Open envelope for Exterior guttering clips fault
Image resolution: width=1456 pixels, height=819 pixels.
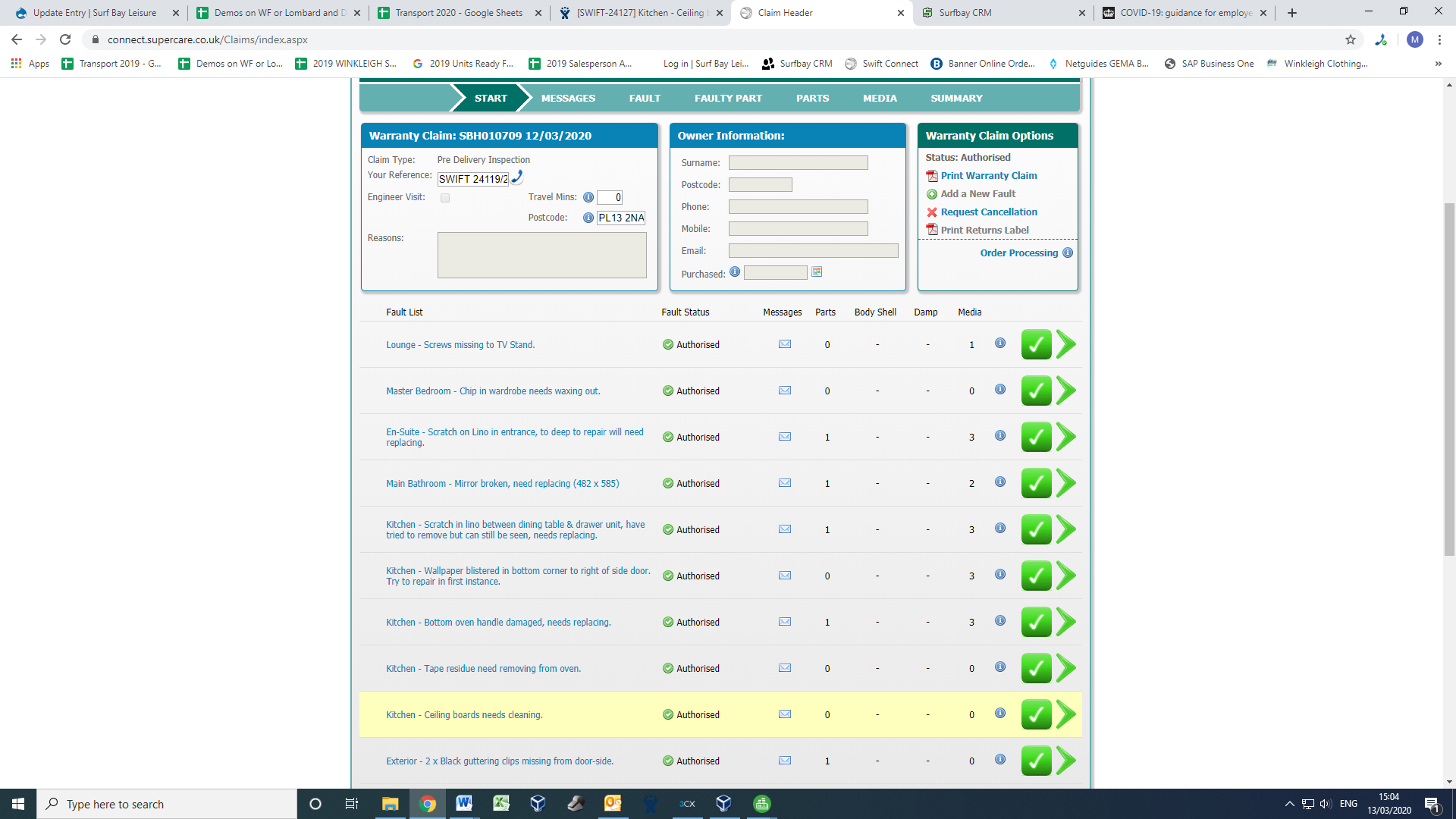coord(785,761)
